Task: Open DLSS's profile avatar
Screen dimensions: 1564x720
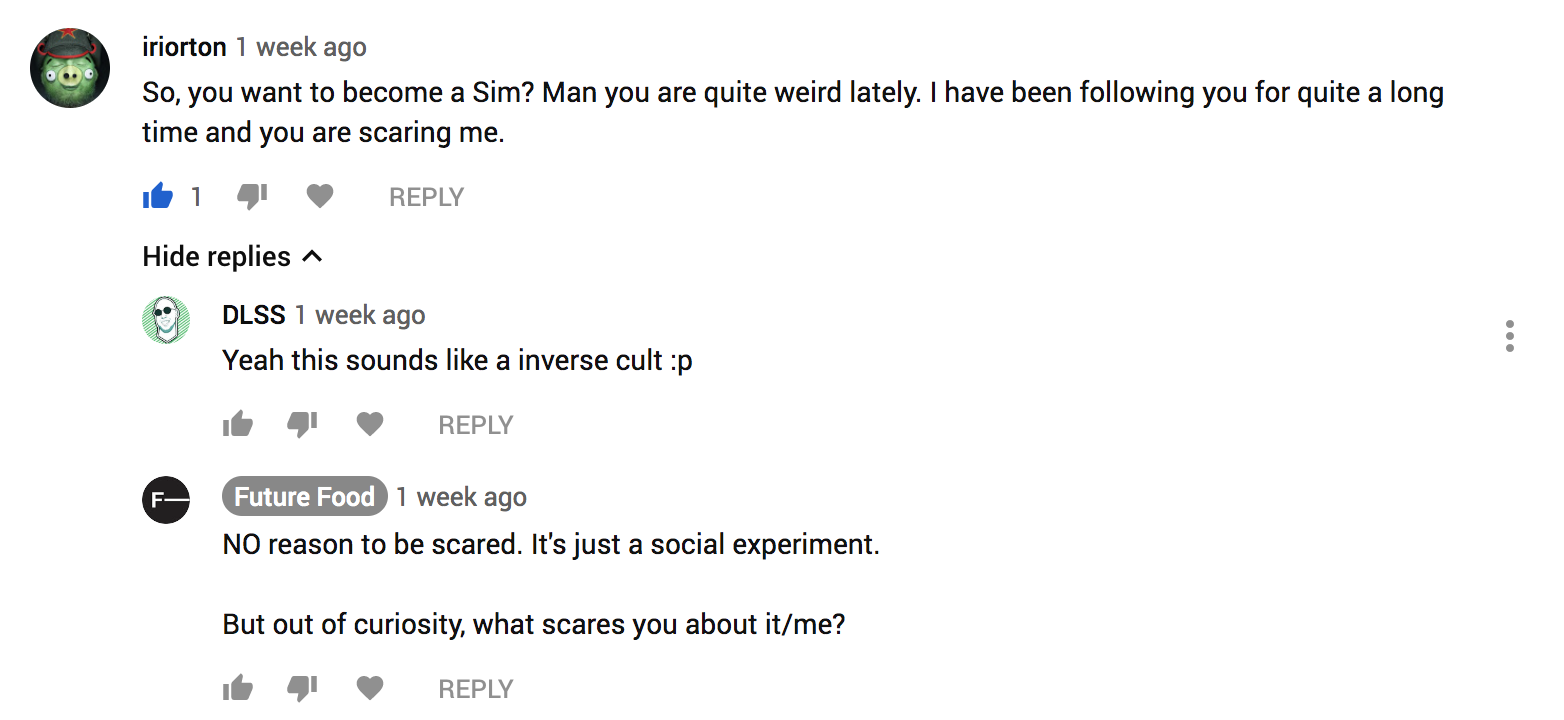Action: [166, 320]
